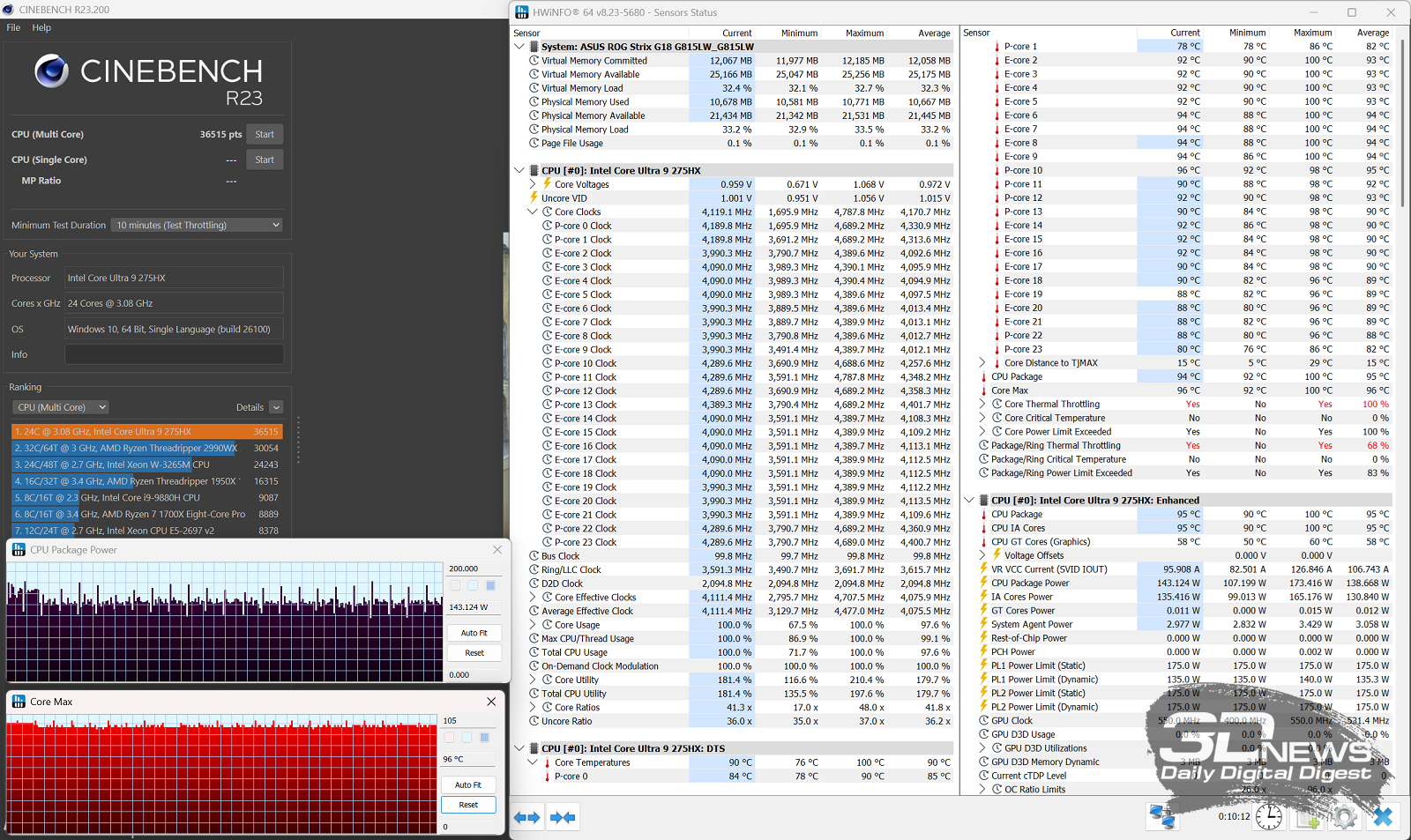Click the expand columns arrows button in HWiNFO
The width and height of the screenshot is (1411, 840).
coord(526,817)
